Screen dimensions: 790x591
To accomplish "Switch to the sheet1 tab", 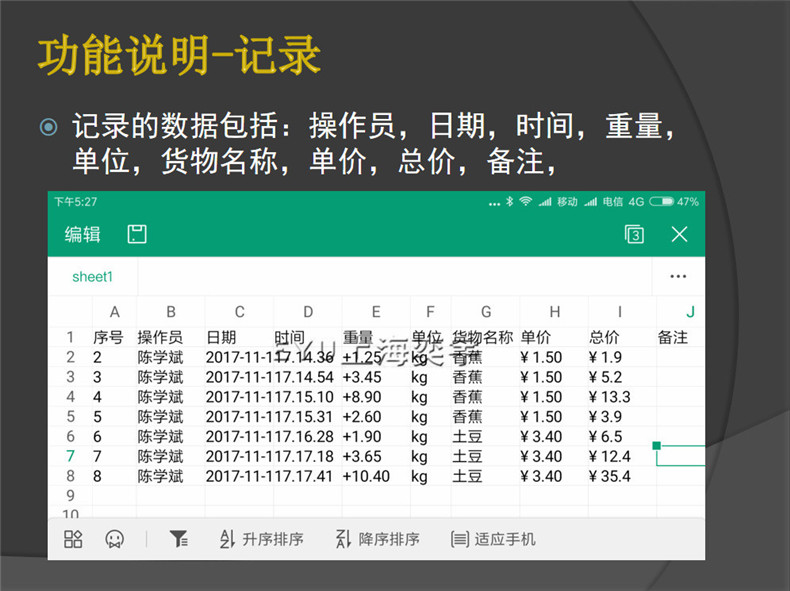I will pos(92,277).
